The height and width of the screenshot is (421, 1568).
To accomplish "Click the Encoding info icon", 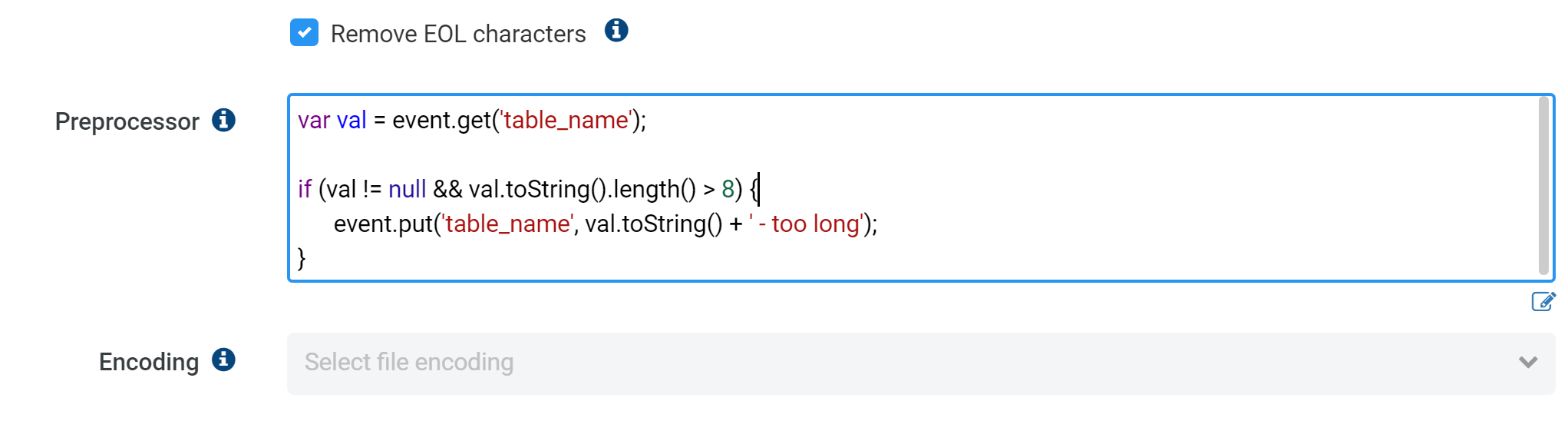I will click(x=223, y=360).
